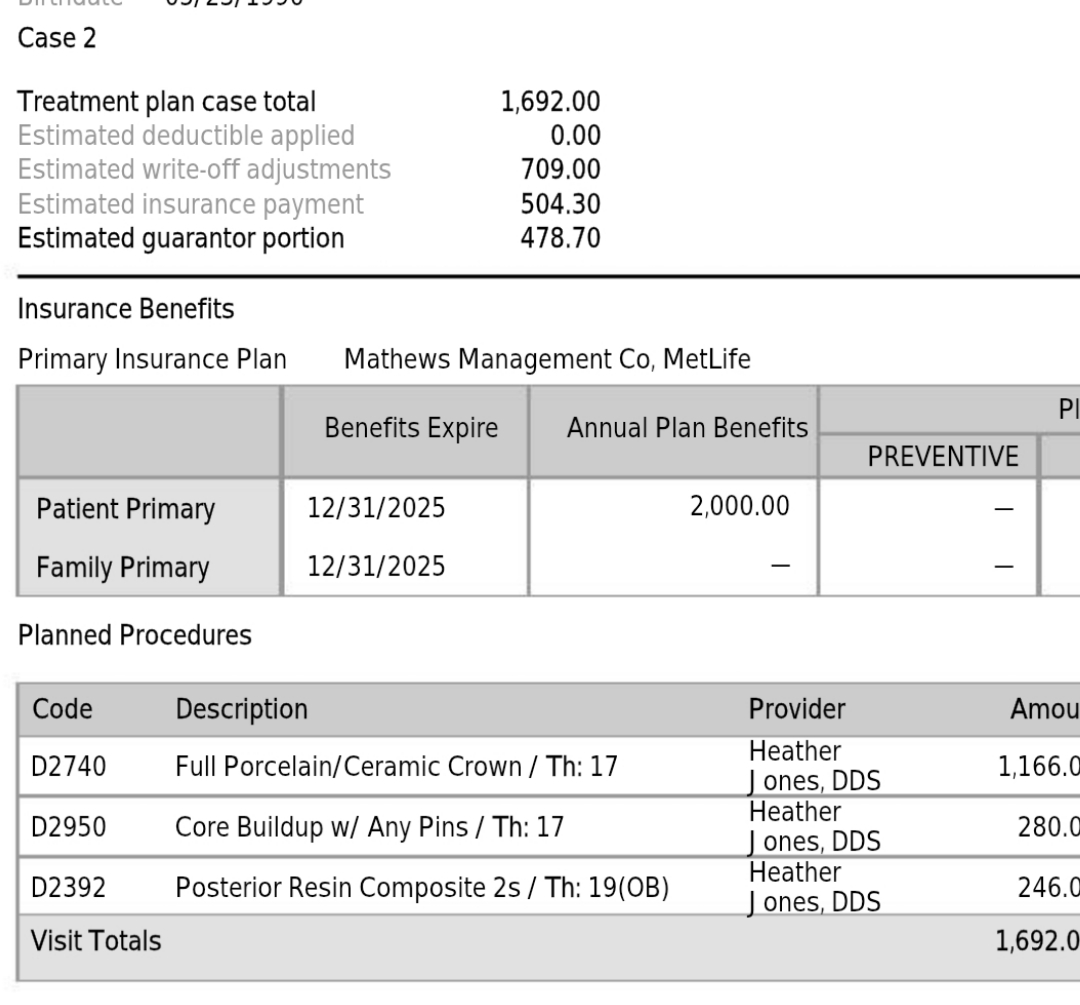Viewport: 1080px width, 1005px height.
Task: Select the Estimated insurance payment amount 504.30
Action: point(561,204)
